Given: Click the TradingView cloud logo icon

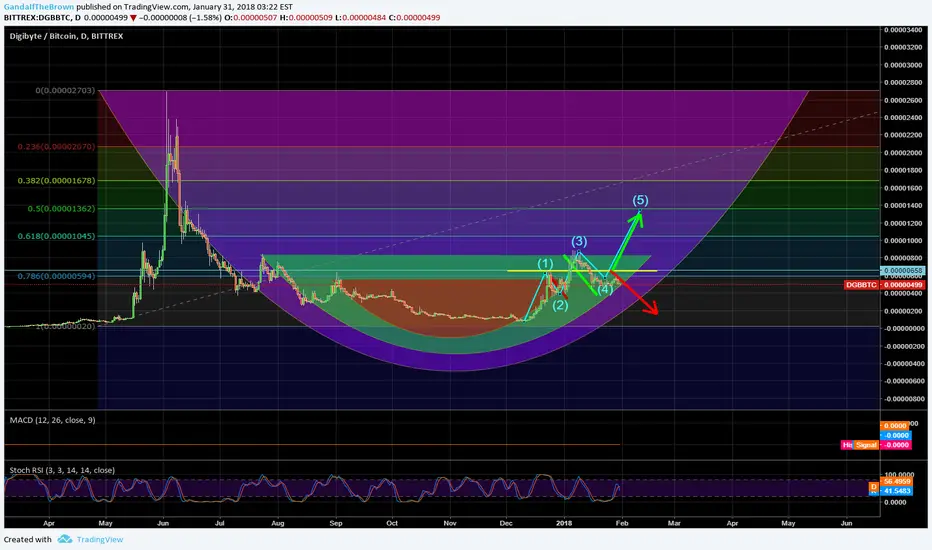Looking at the screenshot, I should (x=65, y=539).
